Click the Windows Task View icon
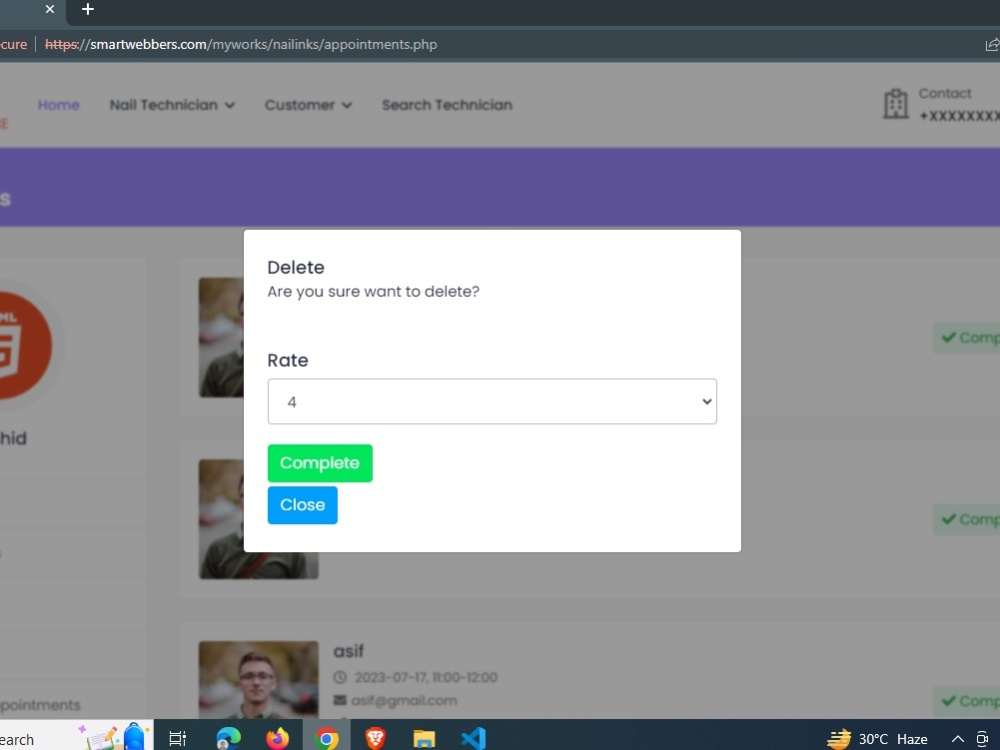Image resolution: width=1000 pixels, height=750 pixels. [x=177, y=739]
